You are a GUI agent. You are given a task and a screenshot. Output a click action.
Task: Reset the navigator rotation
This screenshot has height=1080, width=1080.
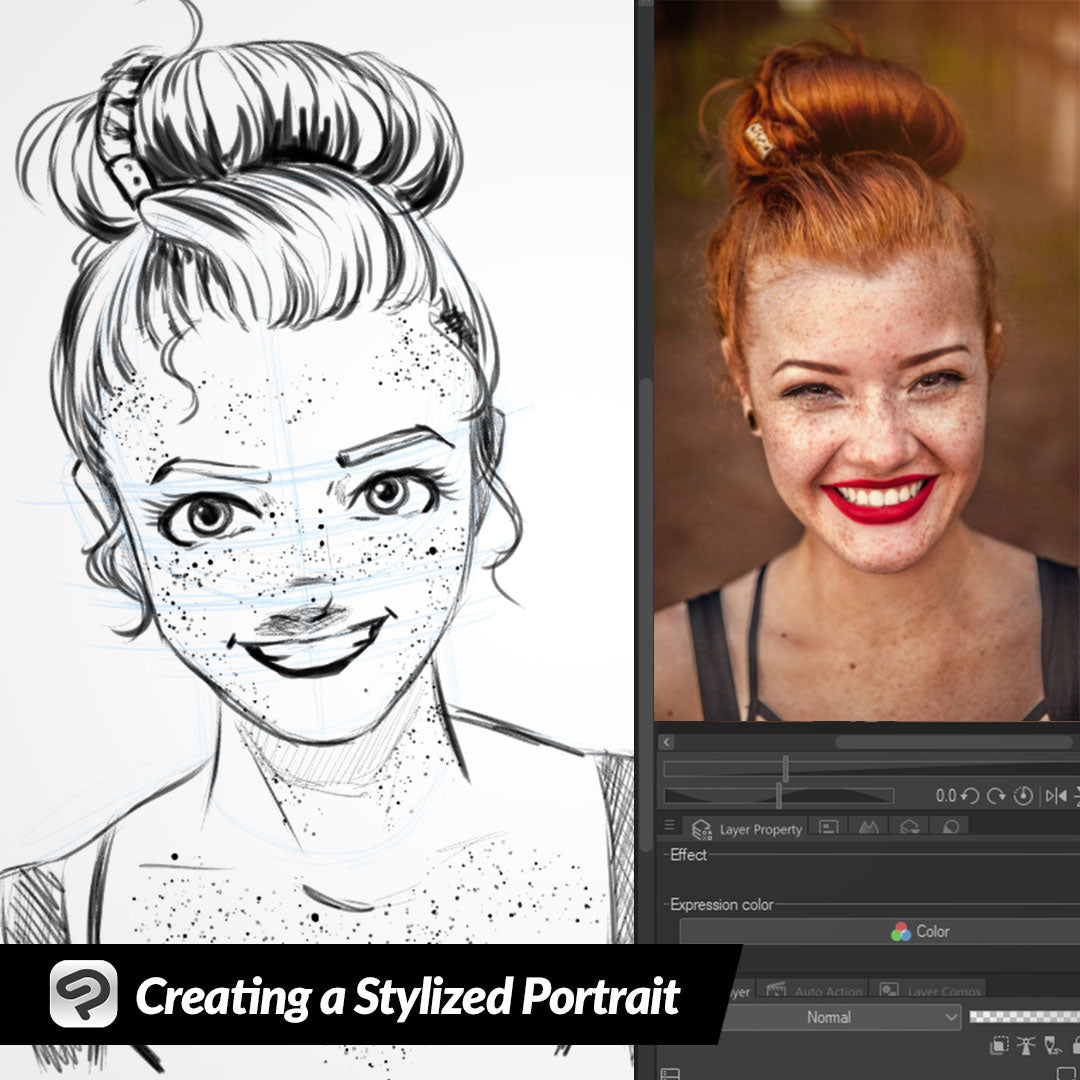pyautogui.click(x=1023, y=796)
